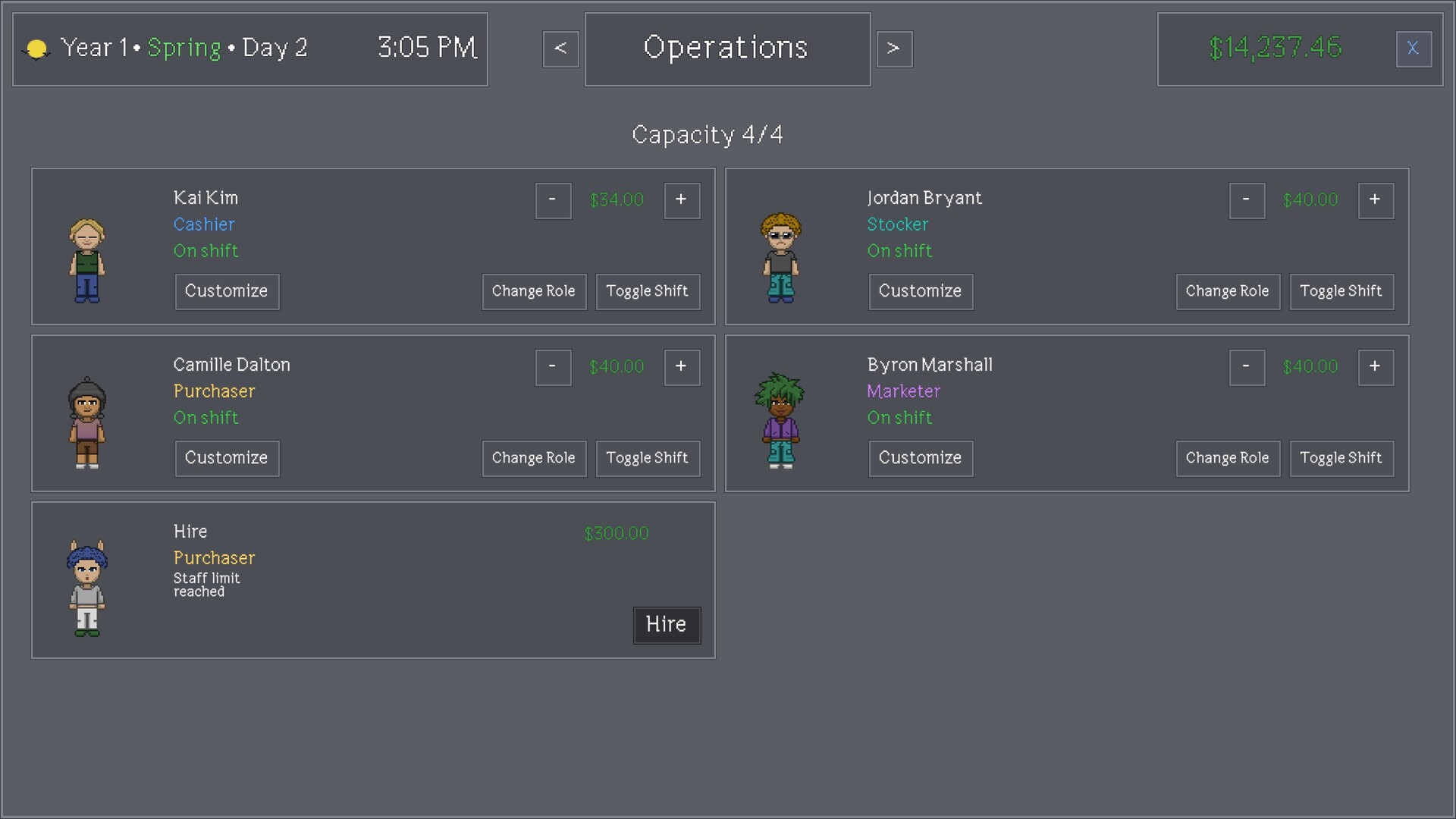Toggle shift for Jordan Bryant
Image resolution: width=1456 pixels, height=819 pixels.
(1341, 291)
